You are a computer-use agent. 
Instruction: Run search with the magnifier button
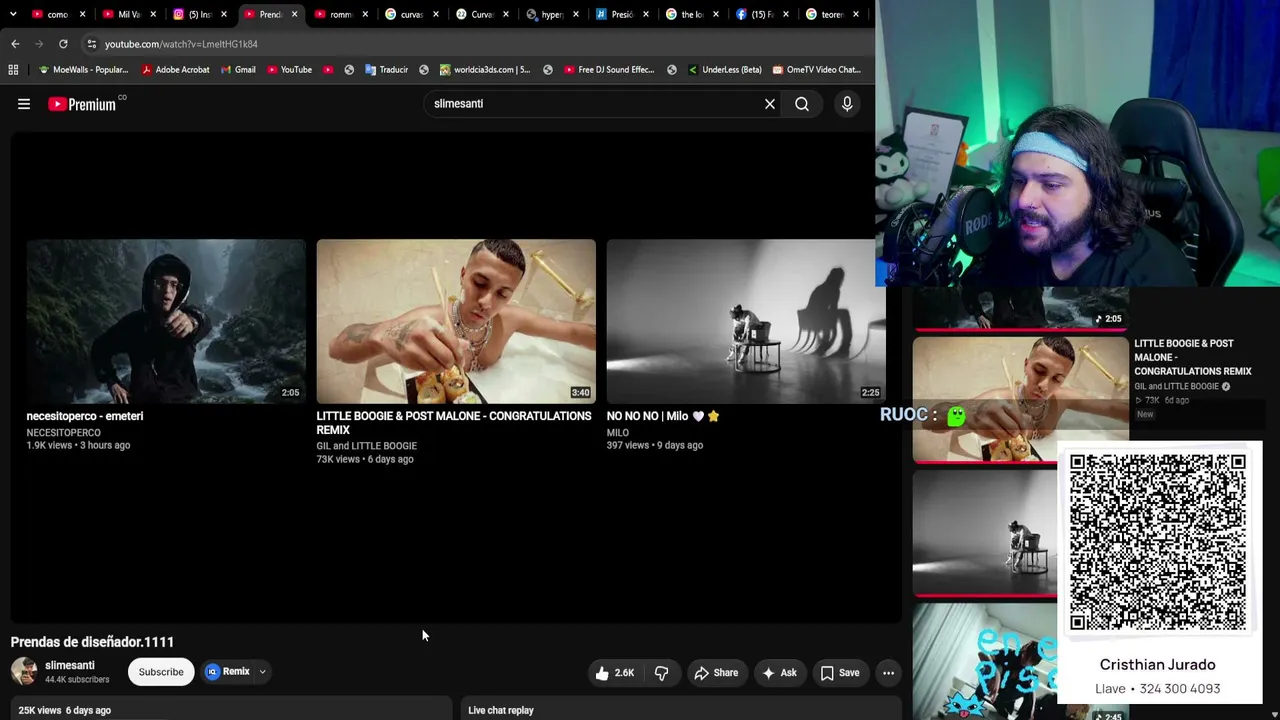point(802,104)
